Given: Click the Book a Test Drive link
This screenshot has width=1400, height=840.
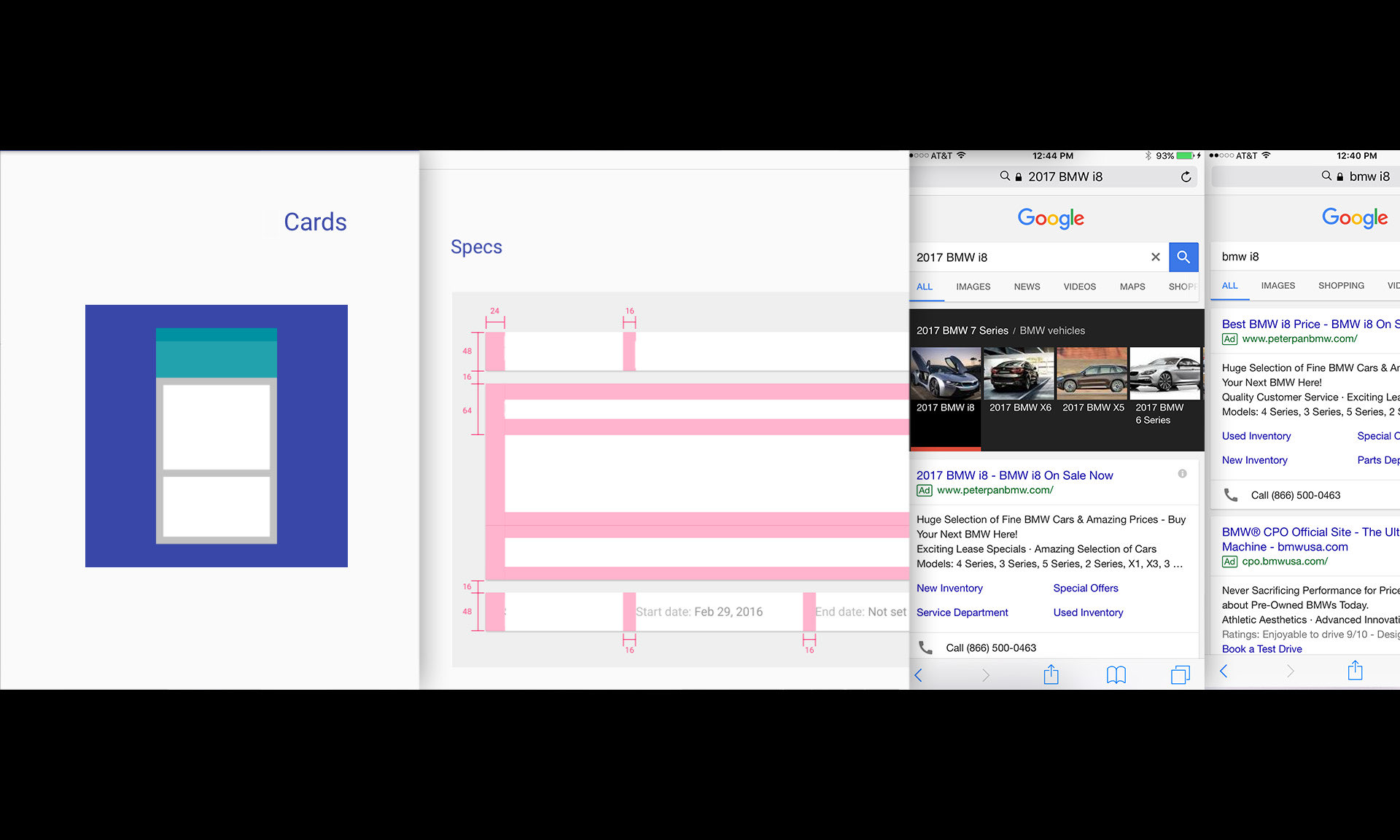Looking at the screenshot, I should [x=1261, y=649].
